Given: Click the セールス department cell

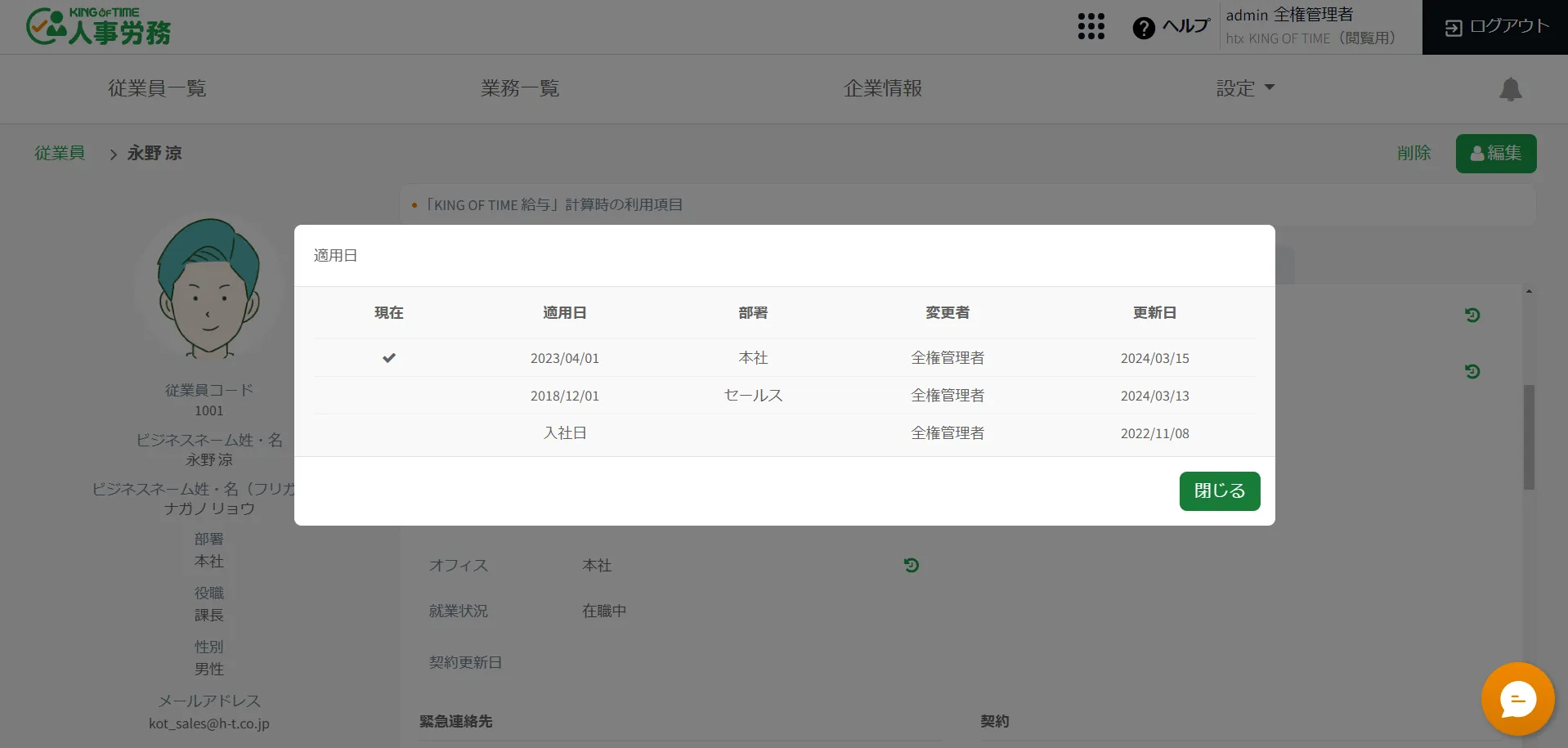Looking at the screenshot, I should click(753, 396).
